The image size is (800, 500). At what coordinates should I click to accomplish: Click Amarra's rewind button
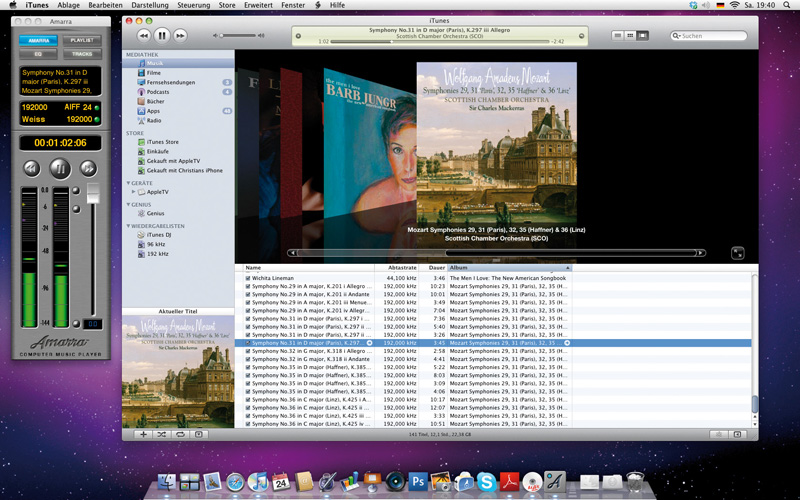(x=32, y=168)
